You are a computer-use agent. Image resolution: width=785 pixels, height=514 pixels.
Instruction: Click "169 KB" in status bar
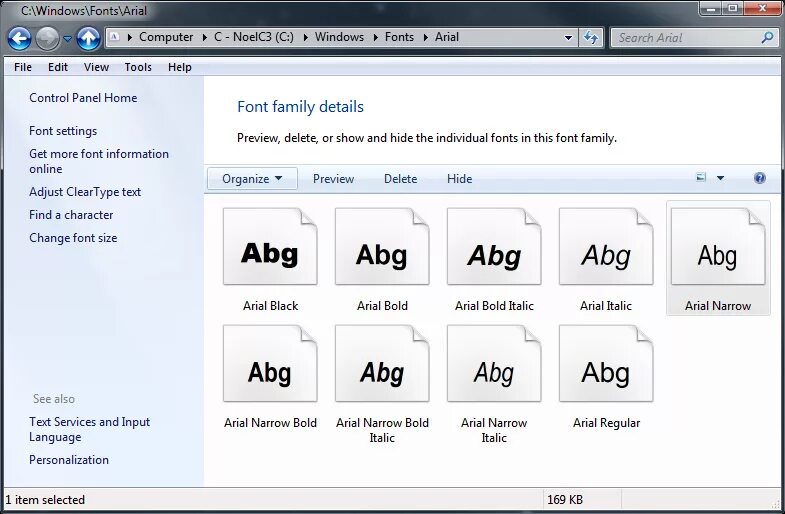pos(565,499)
